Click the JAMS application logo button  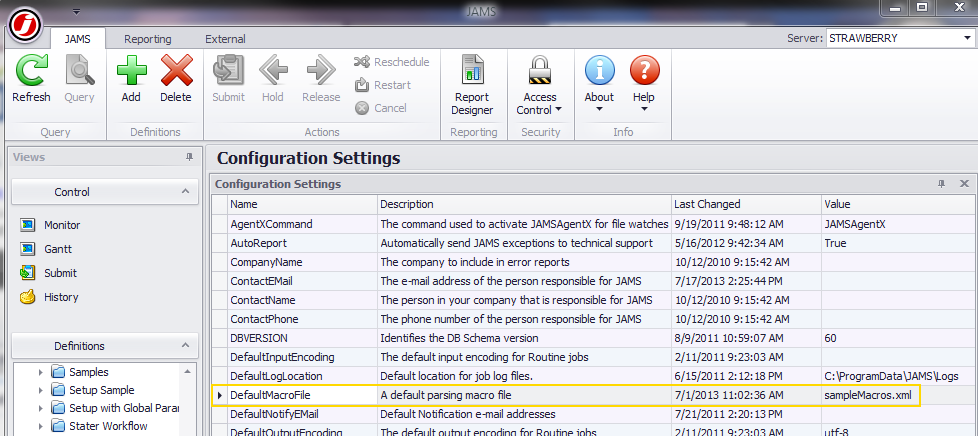click(x=25, y=25)
